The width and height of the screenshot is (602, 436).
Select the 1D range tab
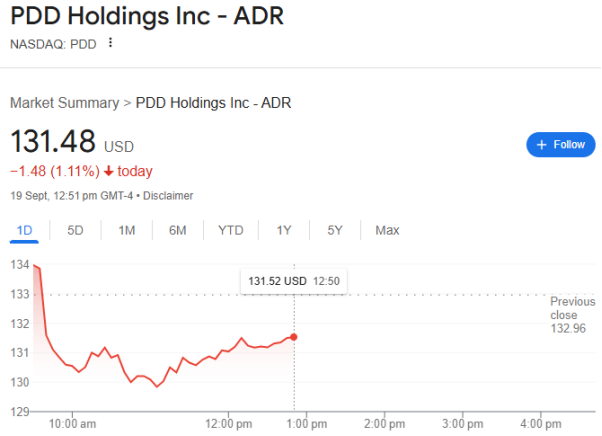25,230
